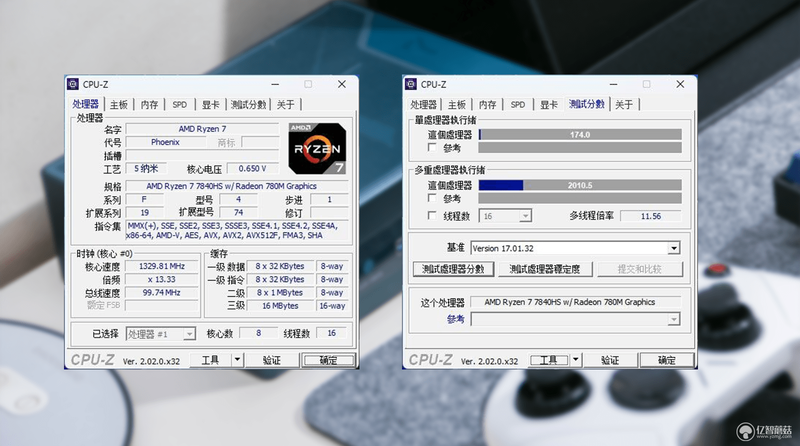This screenshot has width=800, height=446.
Task: Enable multi-thread 參考 reference checkbox
Action: point(432,198)
